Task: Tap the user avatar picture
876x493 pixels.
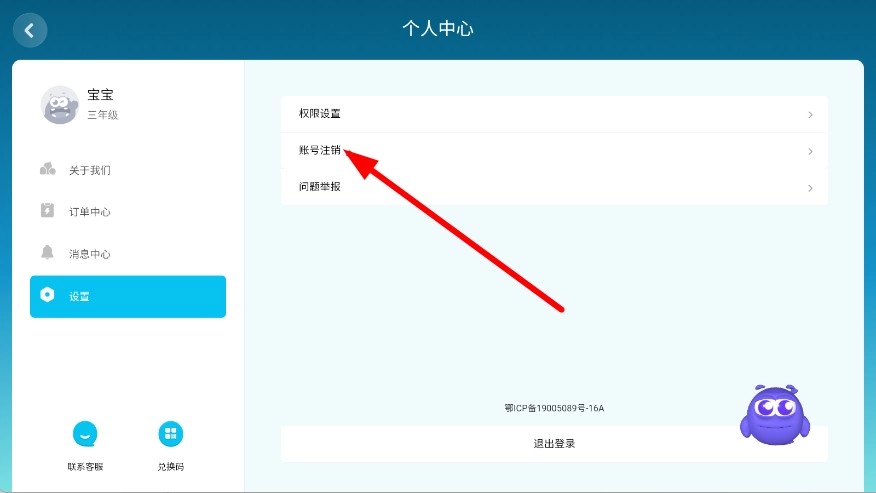Action: point(59,104)
